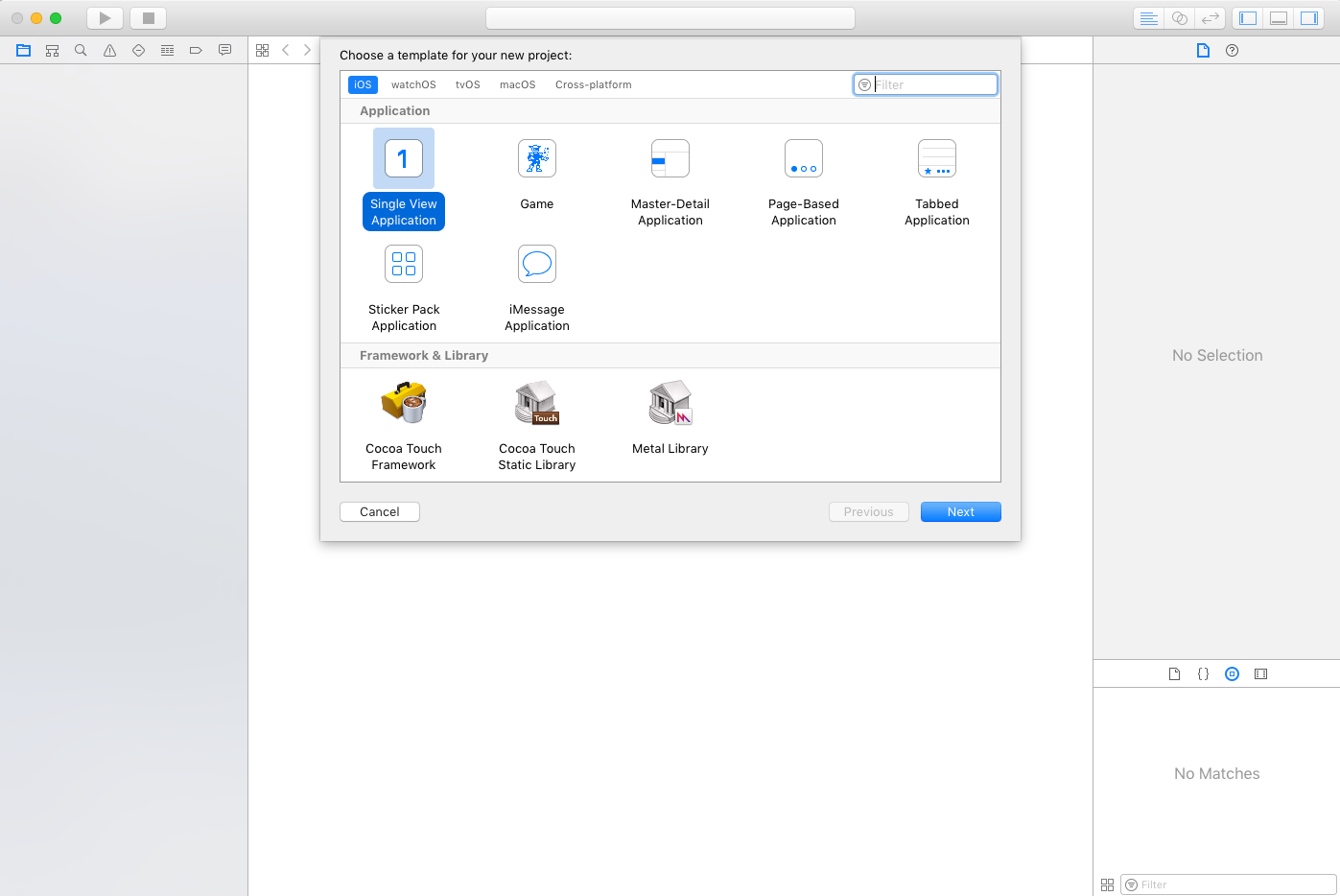Show the Standard editor

1148,18
